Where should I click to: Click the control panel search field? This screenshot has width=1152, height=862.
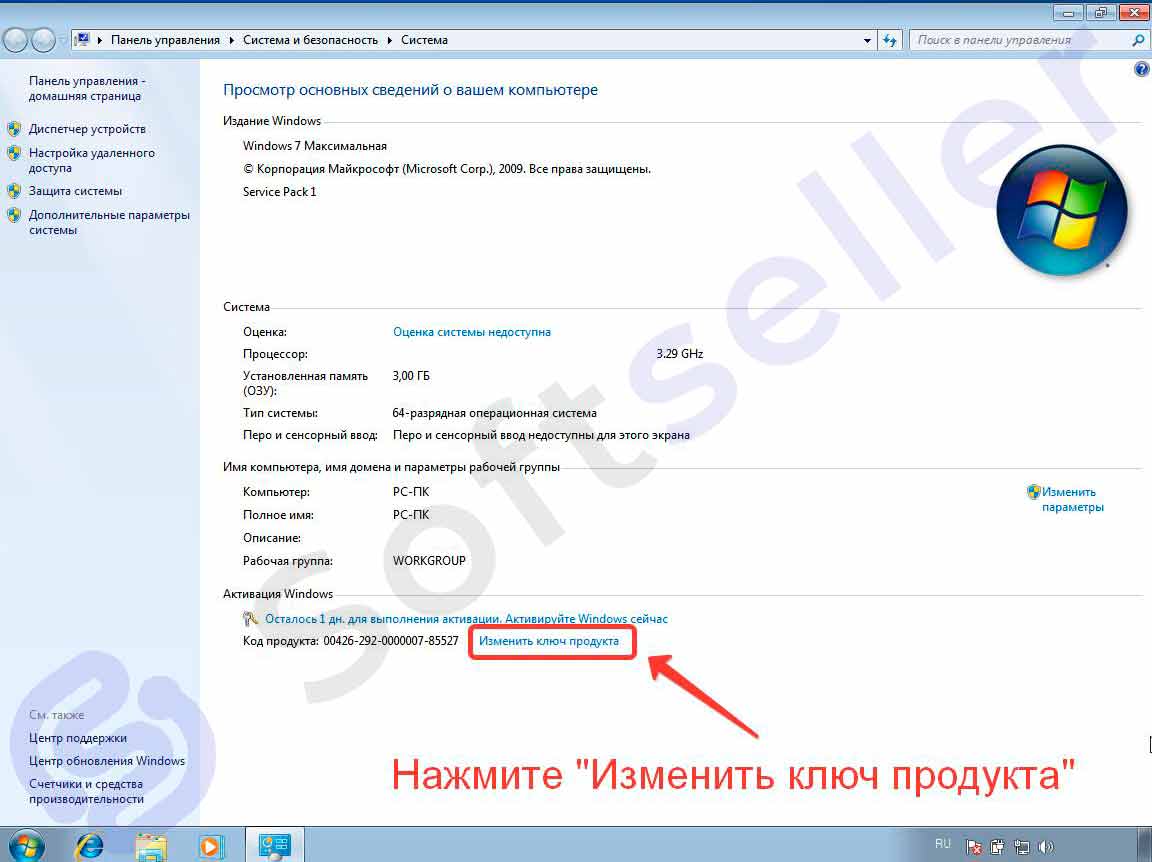coord(1020,40)
